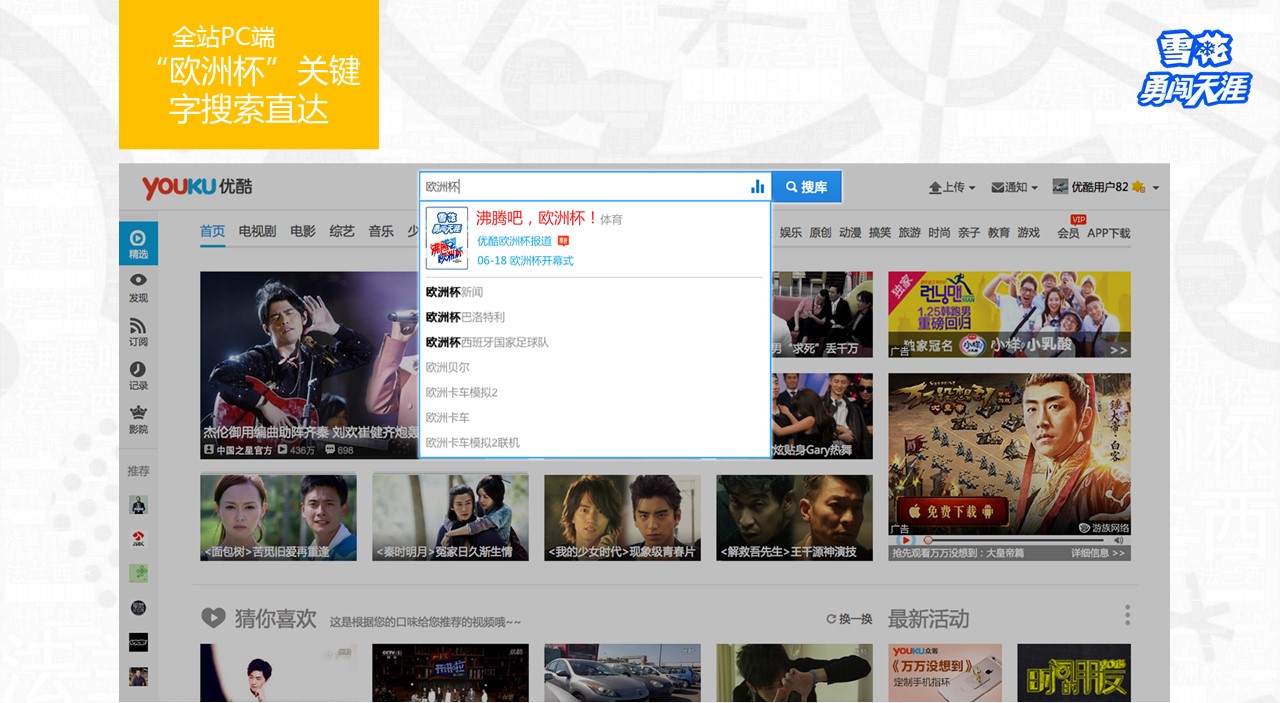Open the 通知 notifications dropdown
The width and height of the screenshot is (1280, 703).
[1014, 187]
